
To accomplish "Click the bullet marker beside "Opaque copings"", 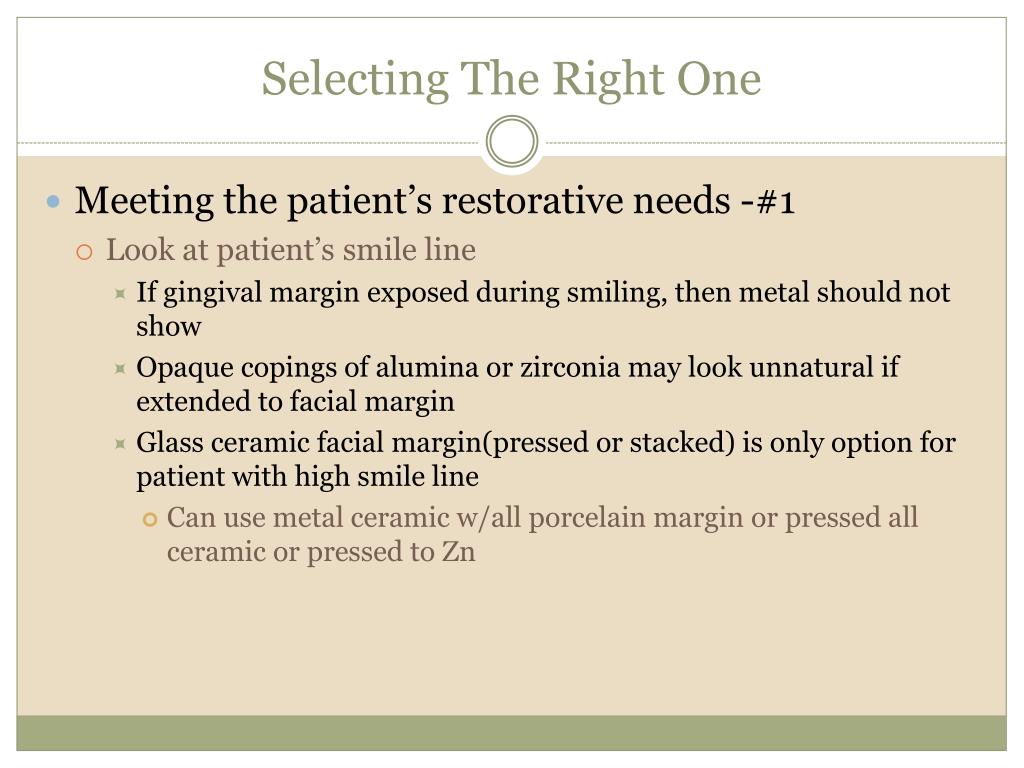I will (x=119, y=368).
